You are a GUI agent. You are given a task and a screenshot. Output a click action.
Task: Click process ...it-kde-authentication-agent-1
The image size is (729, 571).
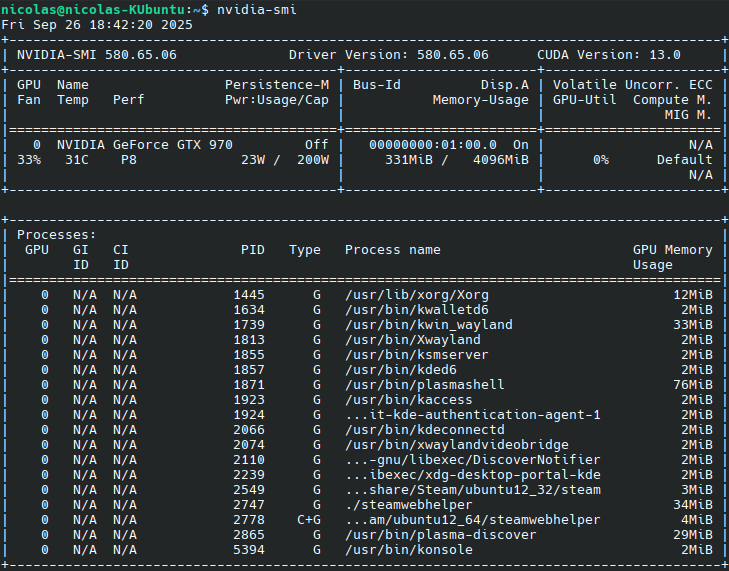[x=473, y=415]
